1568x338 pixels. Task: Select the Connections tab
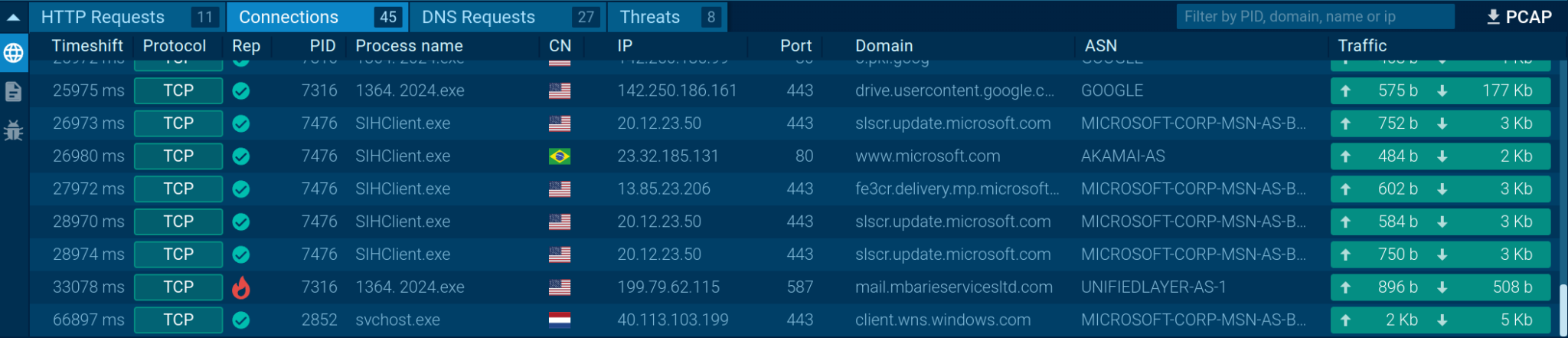[x=317, y=17]
